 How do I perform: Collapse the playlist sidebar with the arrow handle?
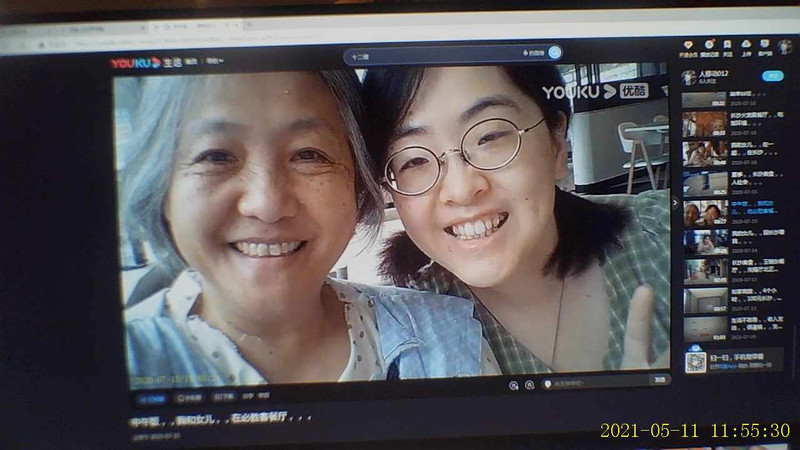(674, 203)
